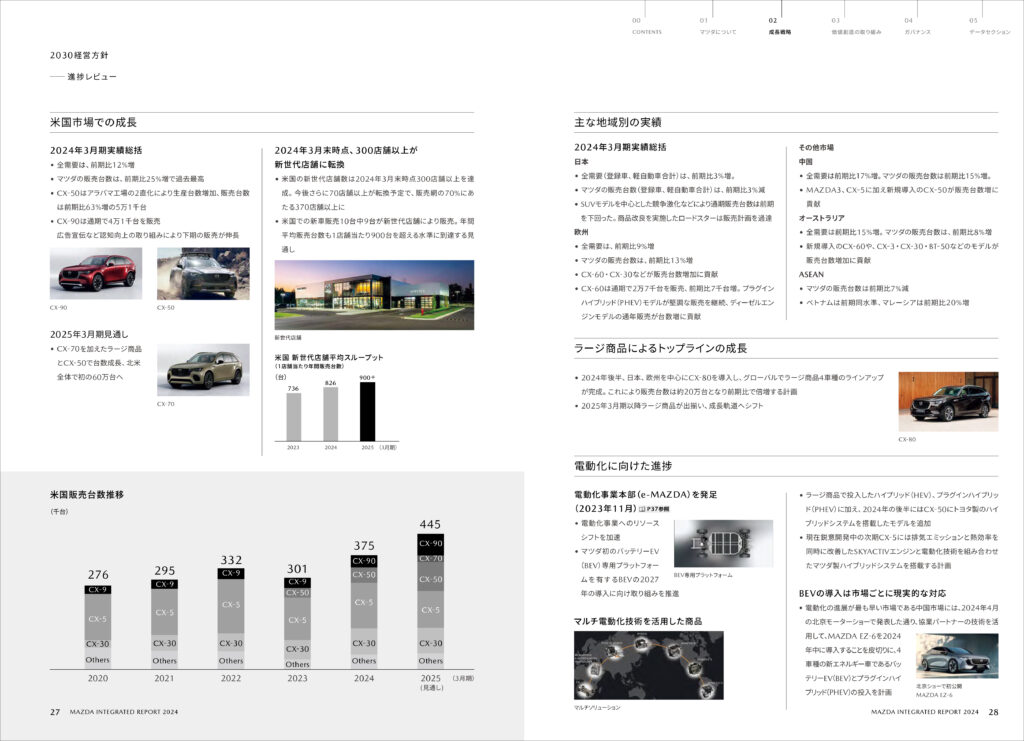The height and width of the screenshot is (741, 1024).
Task: Click the CX-5 segment in the 2020 bar
Action: click(98, 616)
